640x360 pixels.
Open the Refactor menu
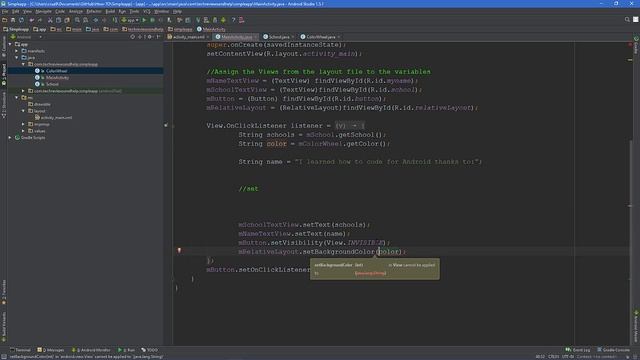click(94, 11)
